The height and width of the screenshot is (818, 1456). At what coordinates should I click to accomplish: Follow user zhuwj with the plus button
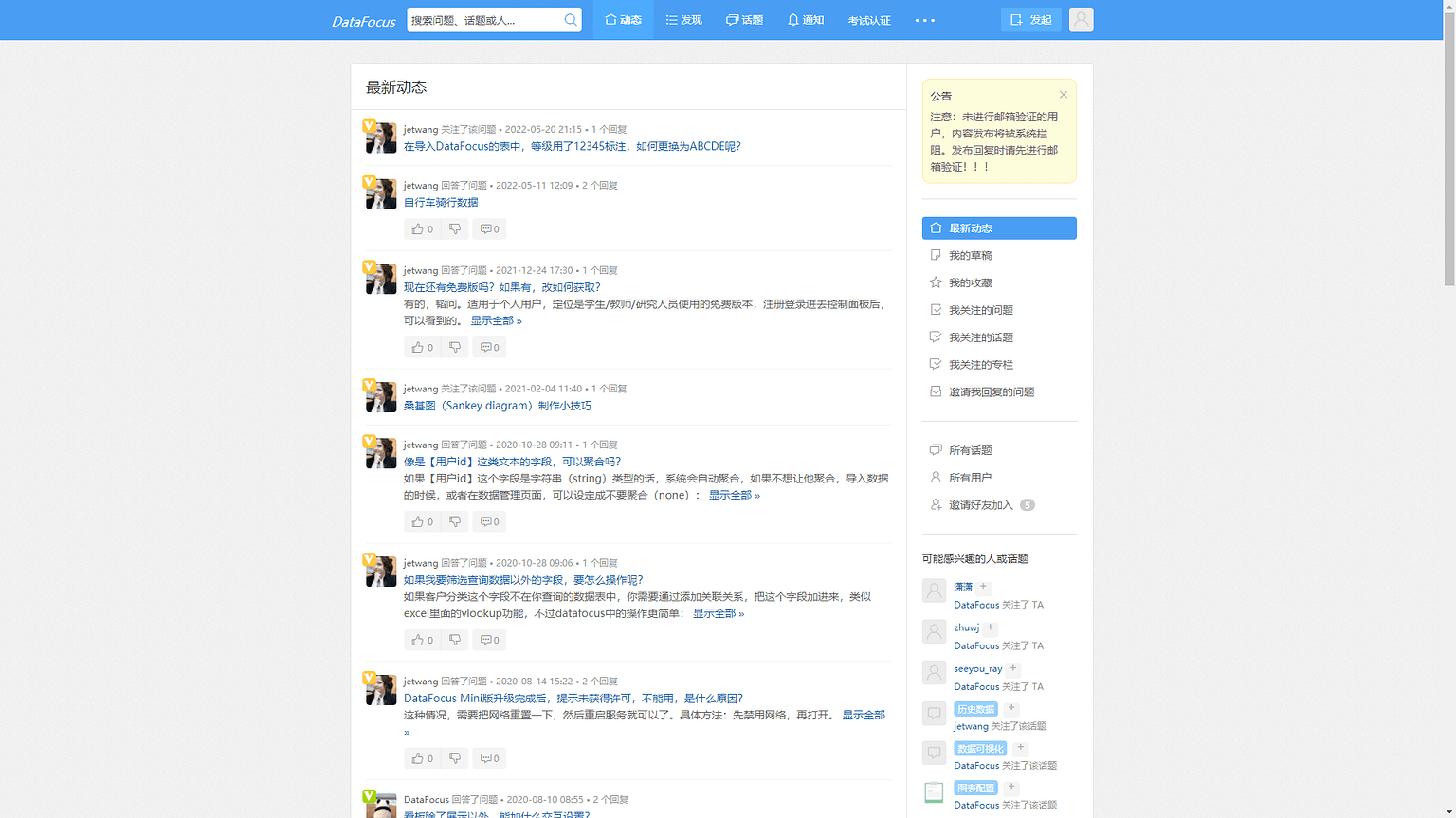coord(990,627)
